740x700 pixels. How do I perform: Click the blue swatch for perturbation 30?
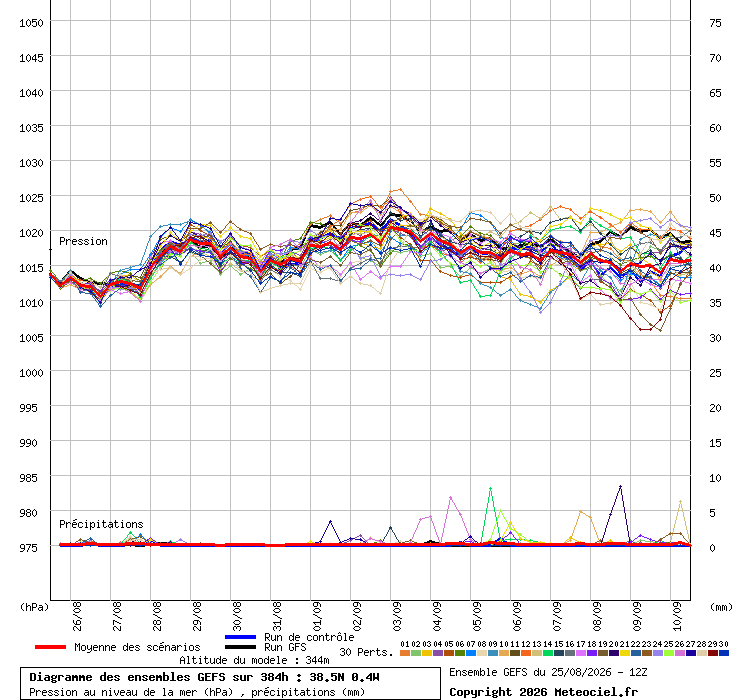tap(723, 653)
